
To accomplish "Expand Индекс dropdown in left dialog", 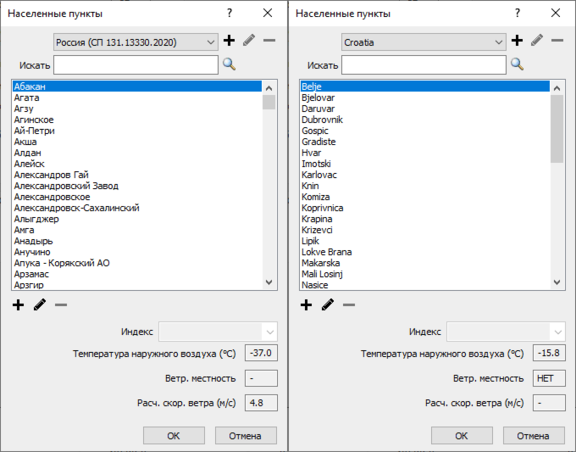I will coord(218,332).
